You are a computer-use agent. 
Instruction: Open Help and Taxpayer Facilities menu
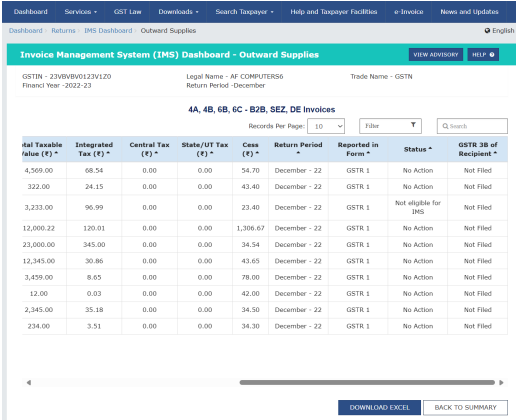333,12
